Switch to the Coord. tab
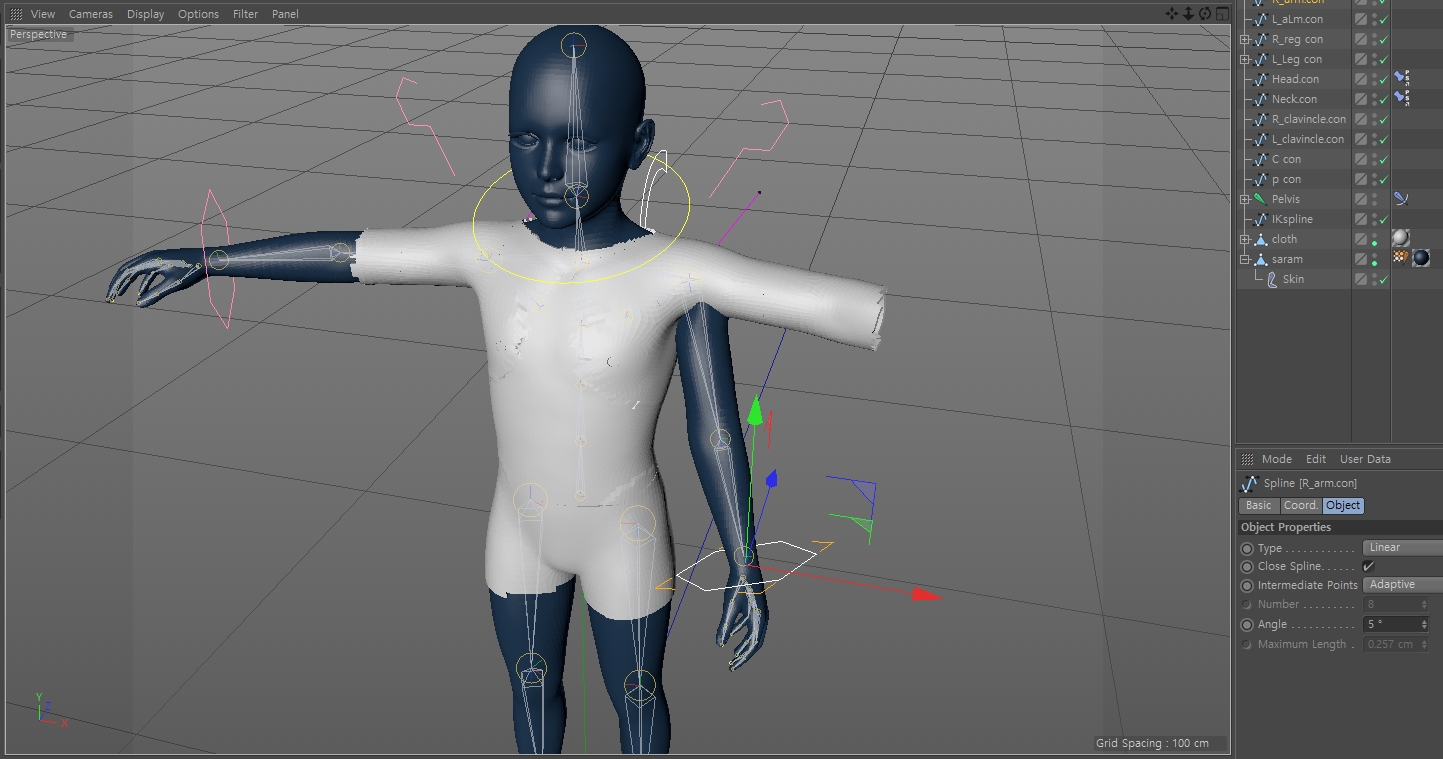Screen dimensions: 1443x759 pos(1301,505)
